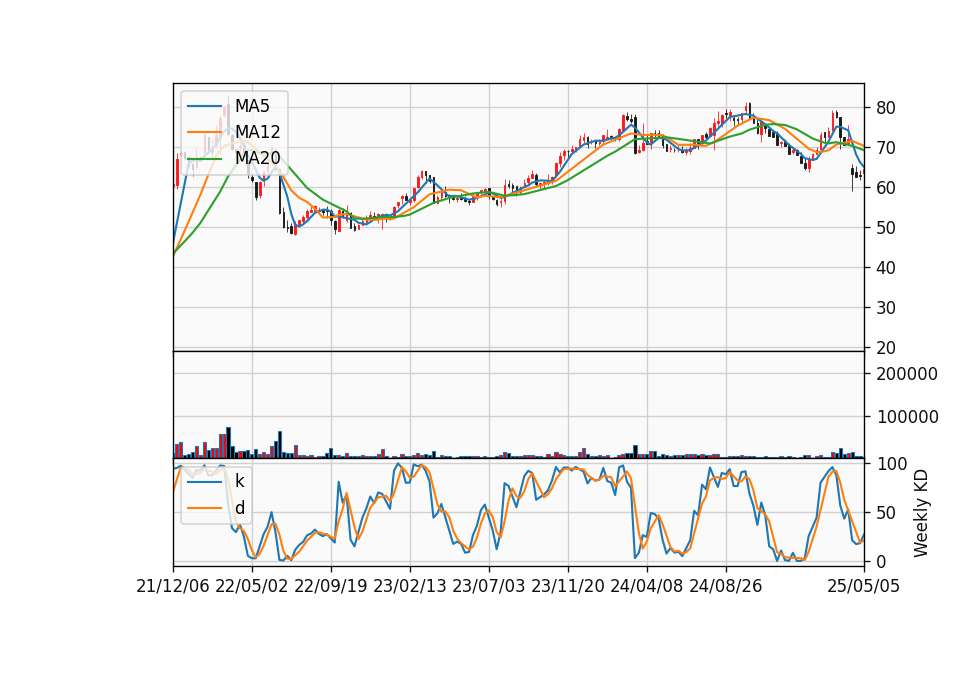Click the 23/02/13 date label
This screenshot has height=690, width=960.
tap(410, 586)
